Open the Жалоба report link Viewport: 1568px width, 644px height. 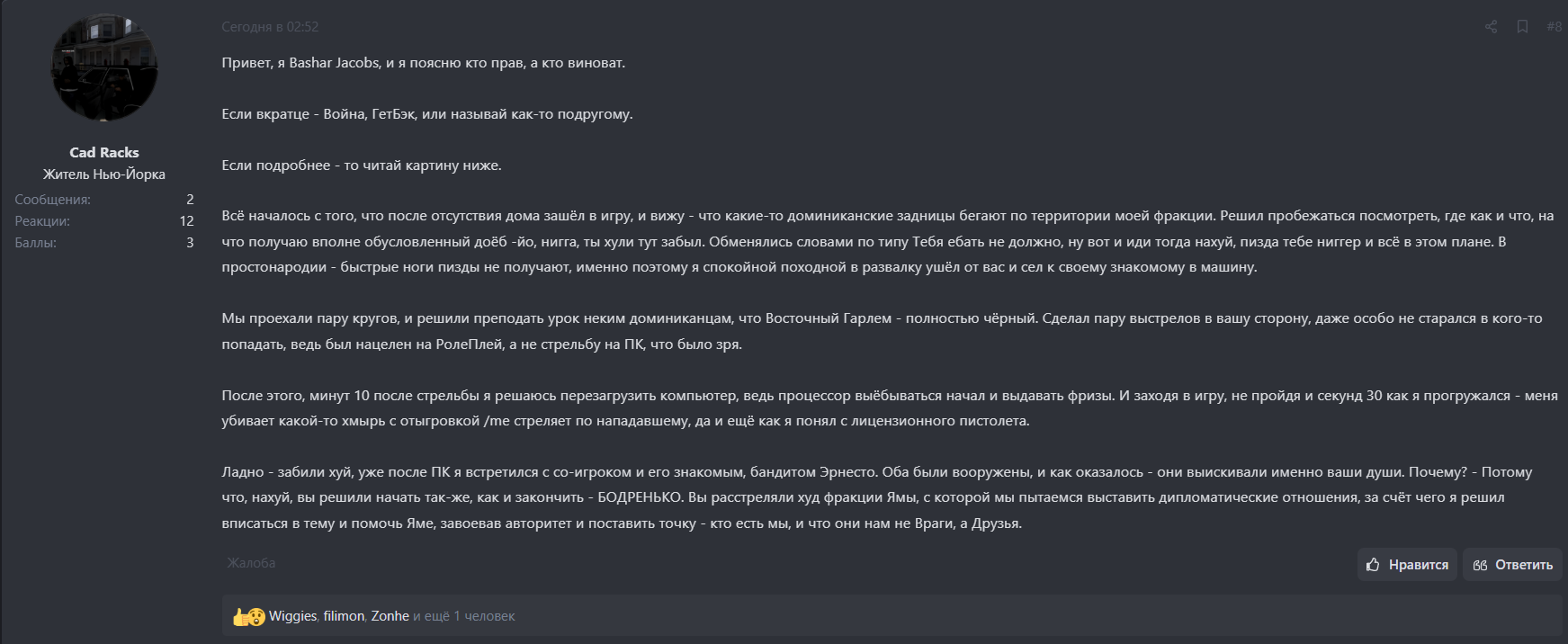point(250,562)
